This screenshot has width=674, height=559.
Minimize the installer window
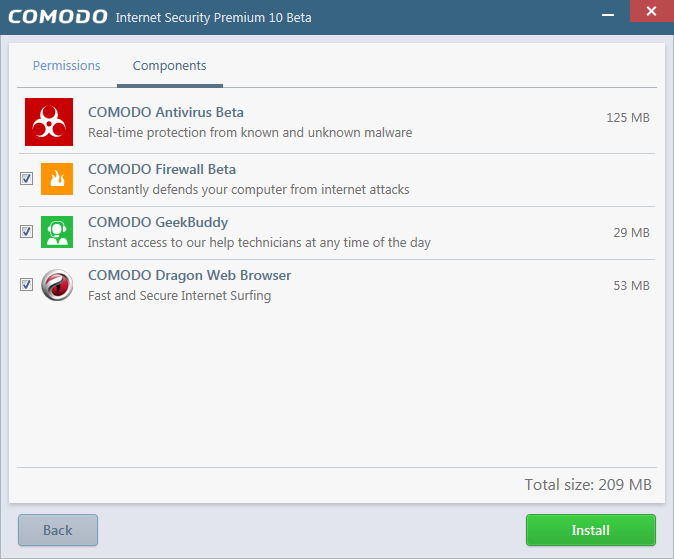click(608, 15)
